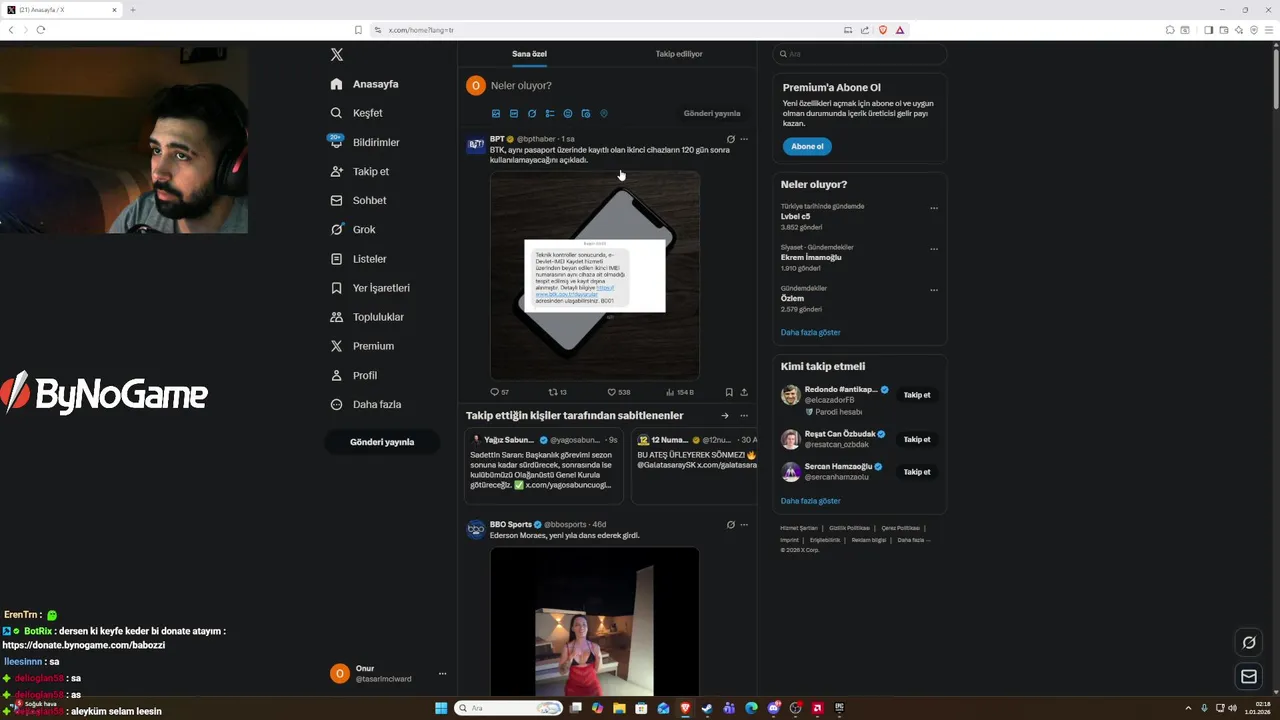Open Listeler page
This screenshot has height=720, width=1280.
click(x=358, y=258)
